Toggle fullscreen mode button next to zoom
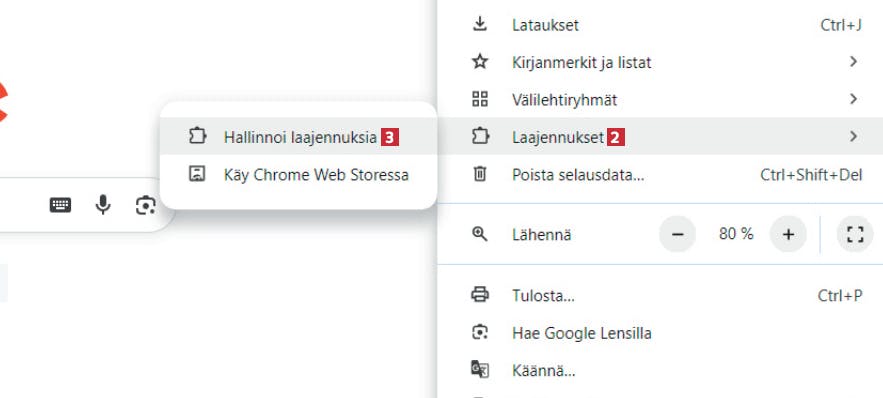This screenshot has width=883, height=398. pyautogui.click(x=855, y=234)
